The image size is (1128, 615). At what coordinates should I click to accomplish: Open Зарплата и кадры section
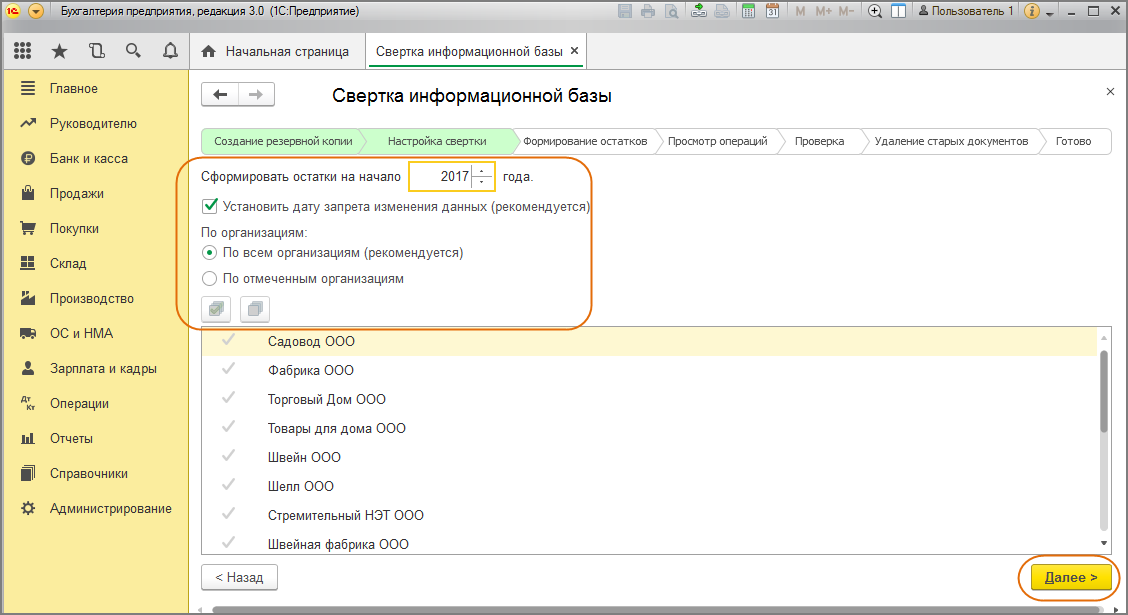coord(103,368)
